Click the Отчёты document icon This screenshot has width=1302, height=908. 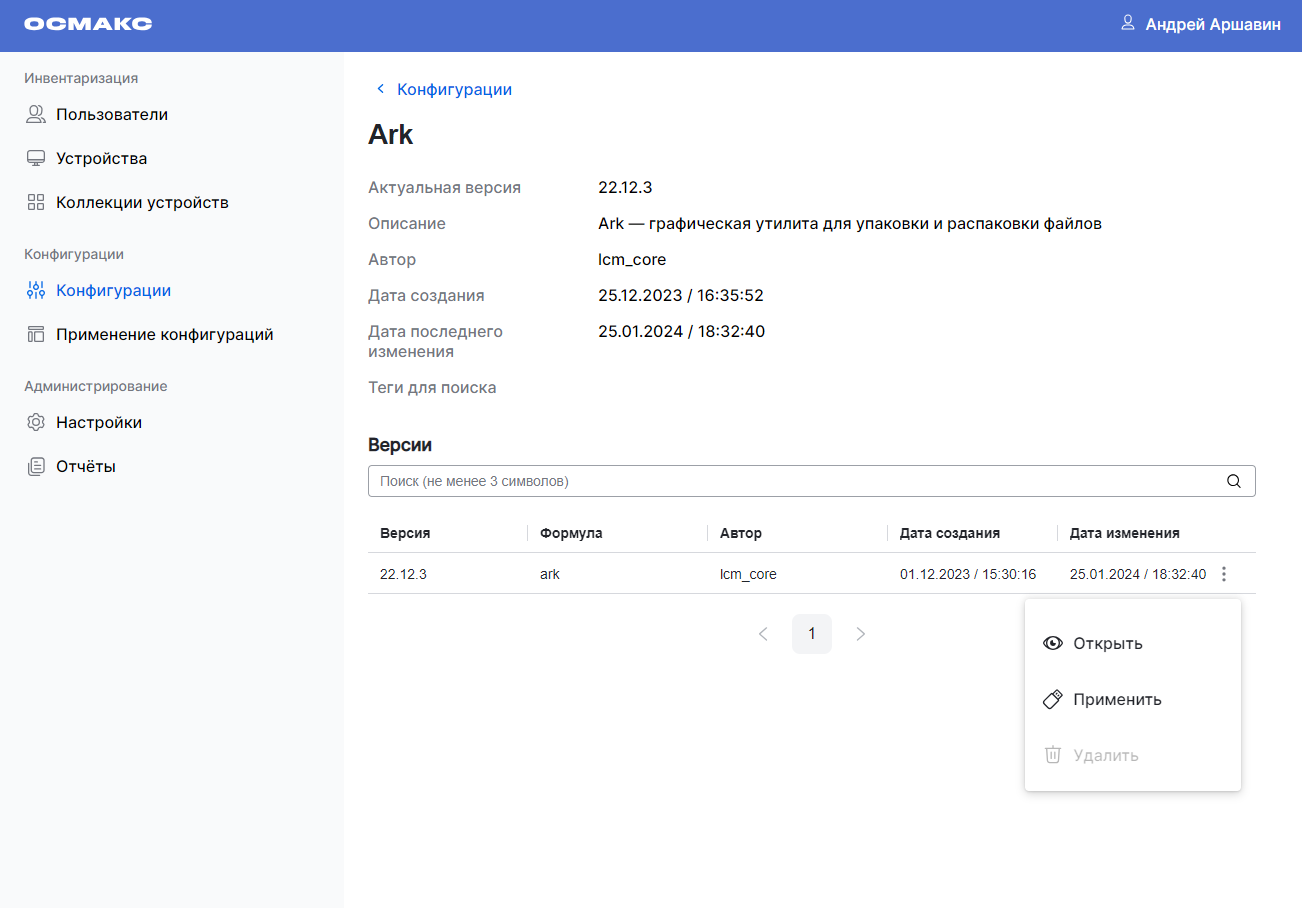click(36, 466)
